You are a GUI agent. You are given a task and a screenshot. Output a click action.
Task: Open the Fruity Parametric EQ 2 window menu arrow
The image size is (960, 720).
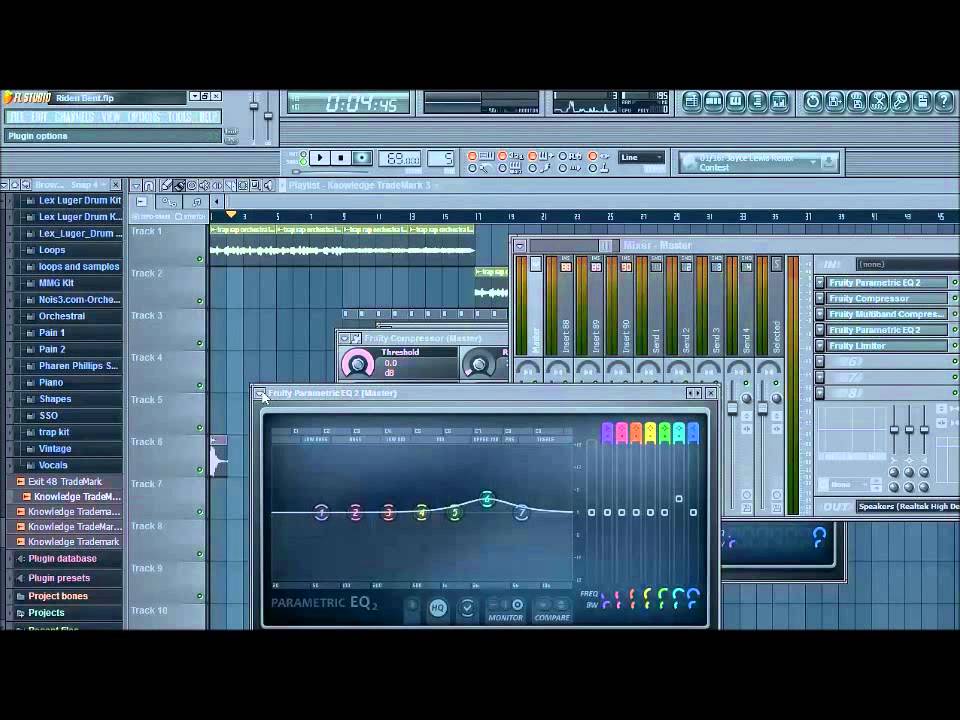coord(260,393)
